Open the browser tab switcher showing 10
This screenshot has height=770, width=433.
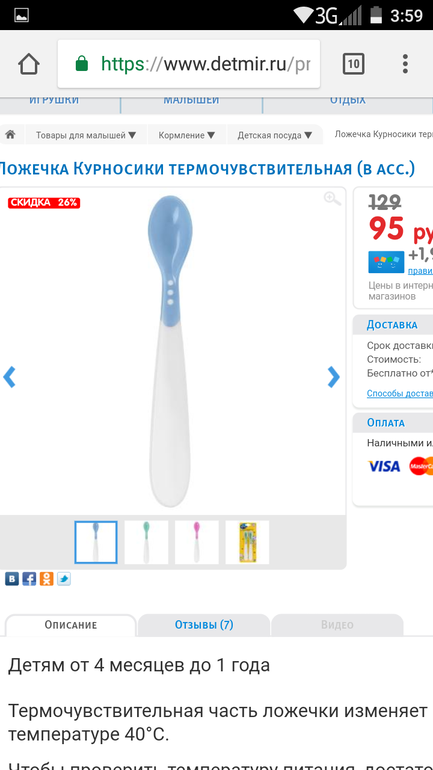(353, 64)
